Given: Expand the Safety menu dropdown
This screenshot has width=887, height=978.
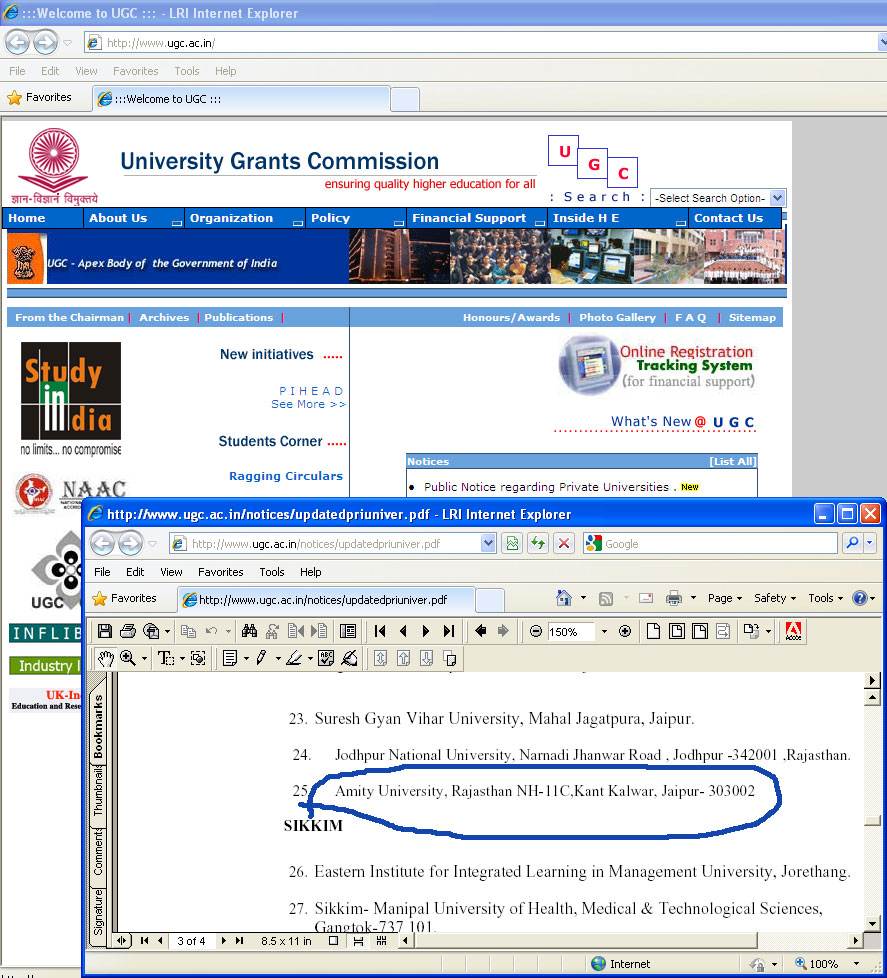Looking at the screenshot, I should coord(775,598).
